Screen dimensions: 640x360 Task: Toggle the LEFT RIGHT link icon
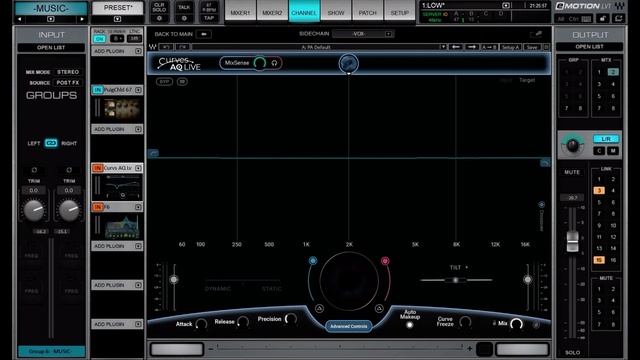point(51,143)
